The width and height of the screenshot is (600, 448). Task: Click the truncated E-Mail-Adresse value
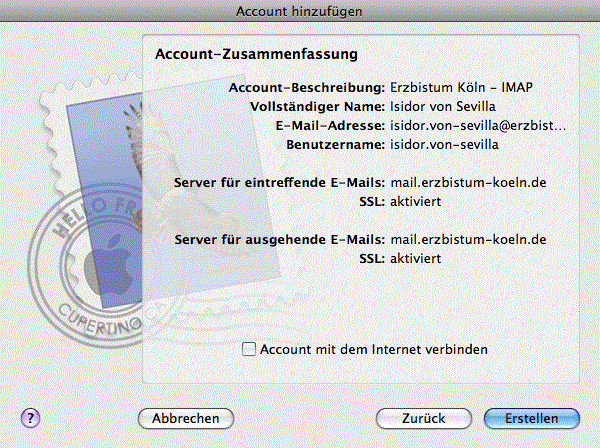pyautogui.click(x=478, y=125)
